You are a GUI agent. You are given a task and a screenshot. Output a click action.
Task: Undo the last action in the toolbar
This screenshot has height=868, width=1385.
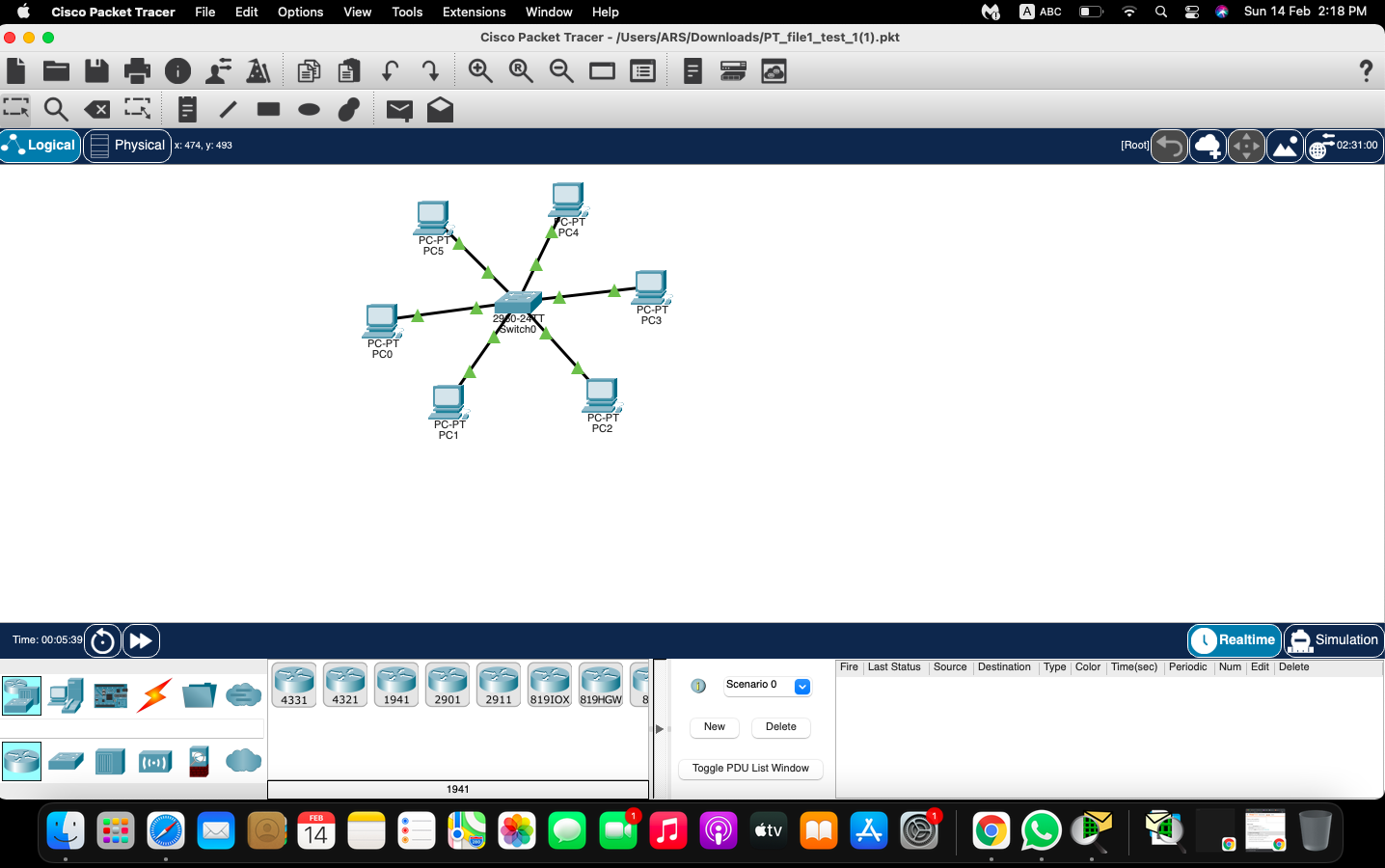click(390, 71)
